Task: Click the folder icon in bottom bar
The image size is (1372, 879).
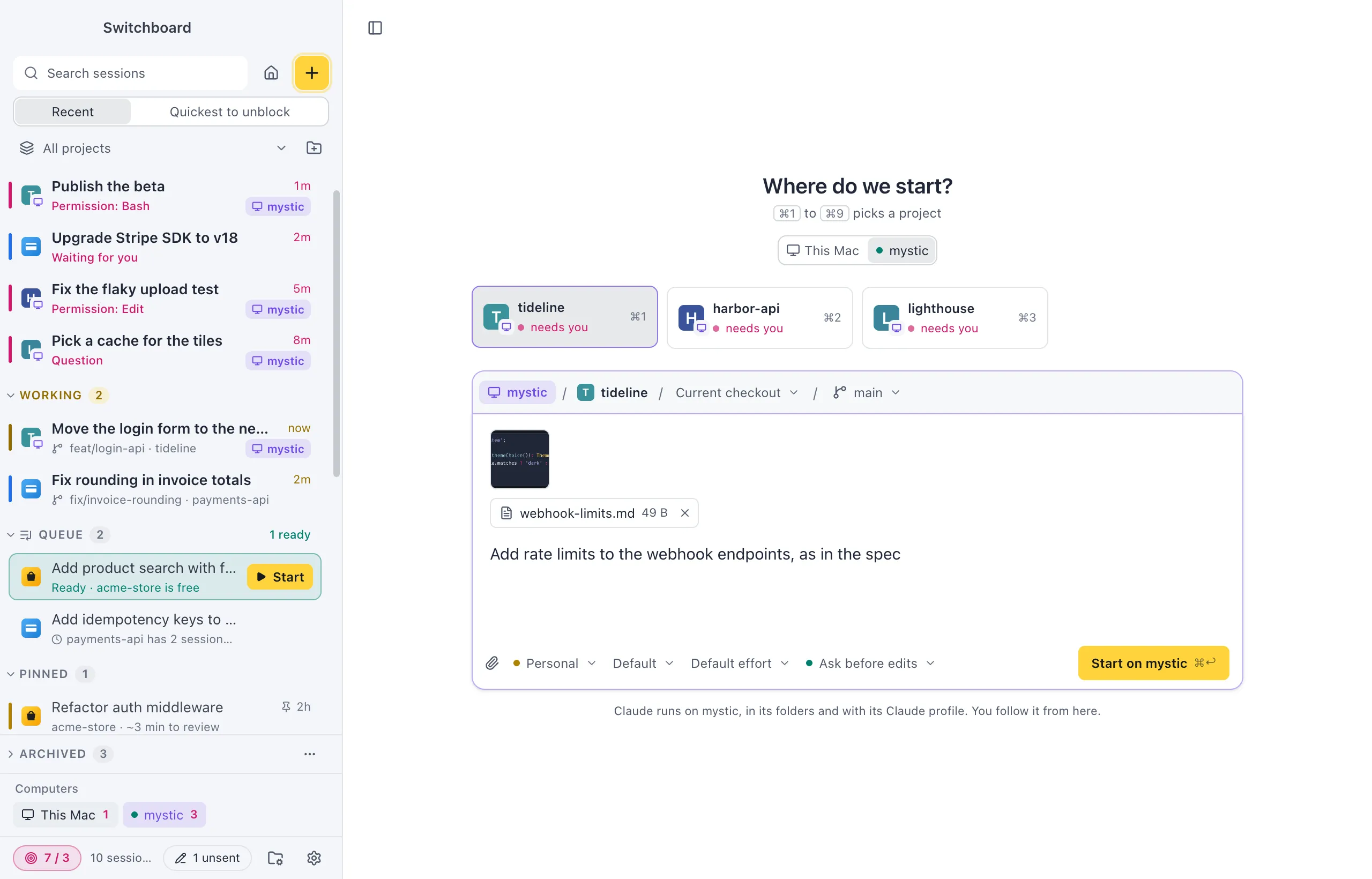Action: coord(275,858)
